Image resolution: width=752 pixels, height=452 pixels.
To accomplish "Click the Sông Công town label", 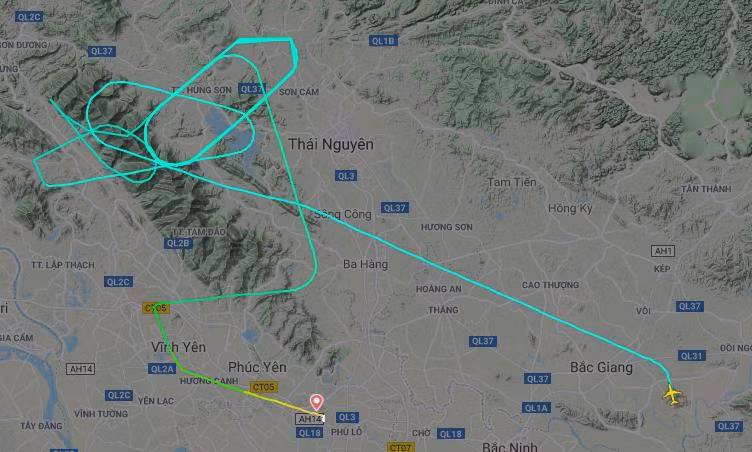I will tap(343, 214).
